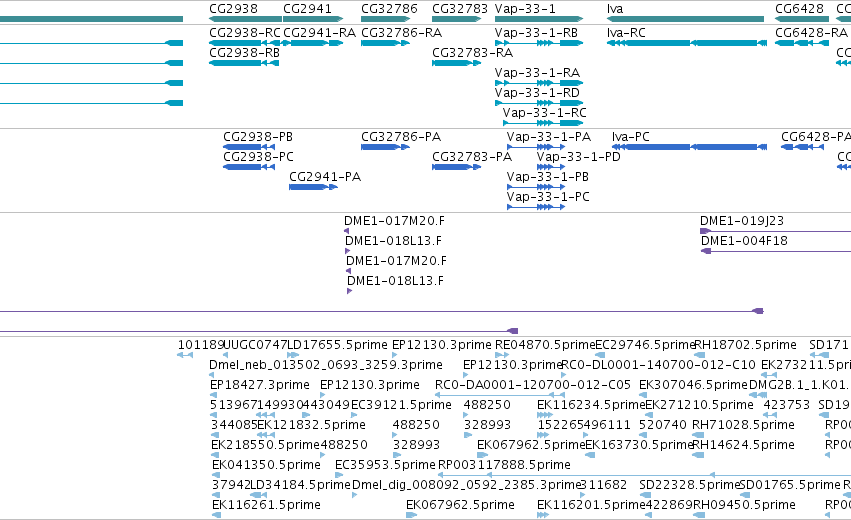The height and width of the screenshot is (520, 851).
Task: Select EST EP18427.3prime
Action: (260, 385)
